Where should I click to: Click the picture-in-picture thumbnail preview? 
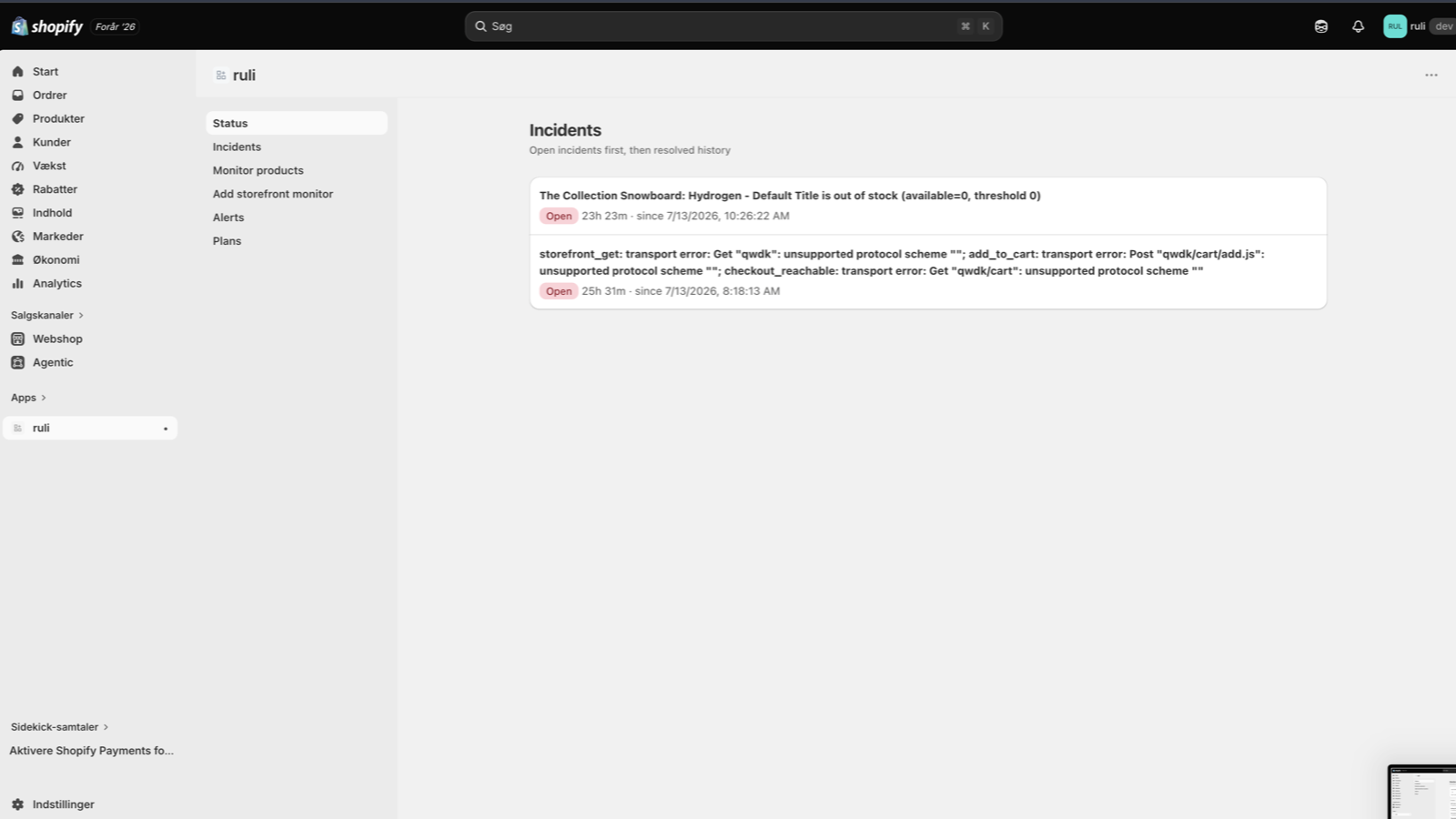tap(1421, 792)
